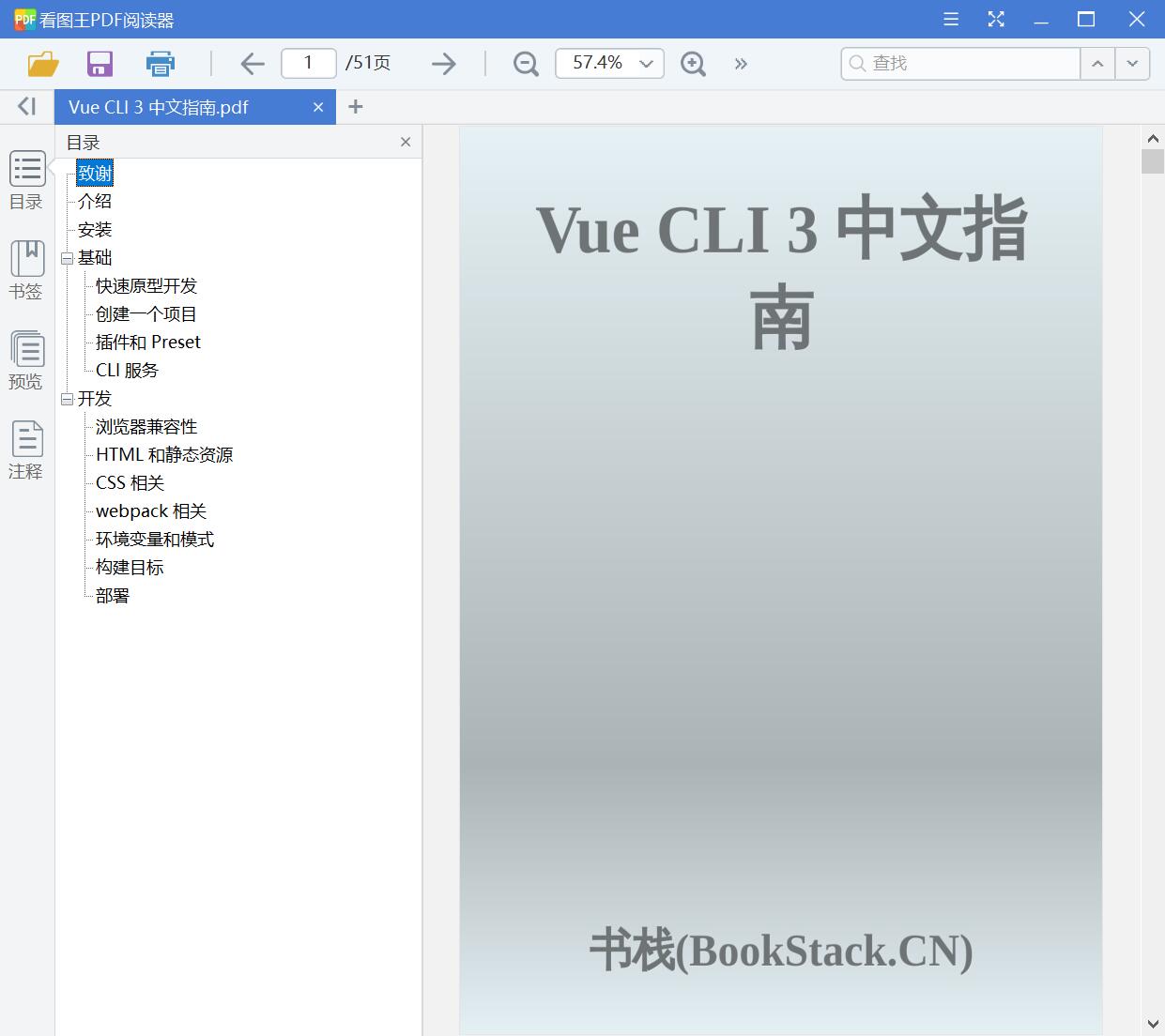Save the document with the floppy icon

click(x=100, y=64)
